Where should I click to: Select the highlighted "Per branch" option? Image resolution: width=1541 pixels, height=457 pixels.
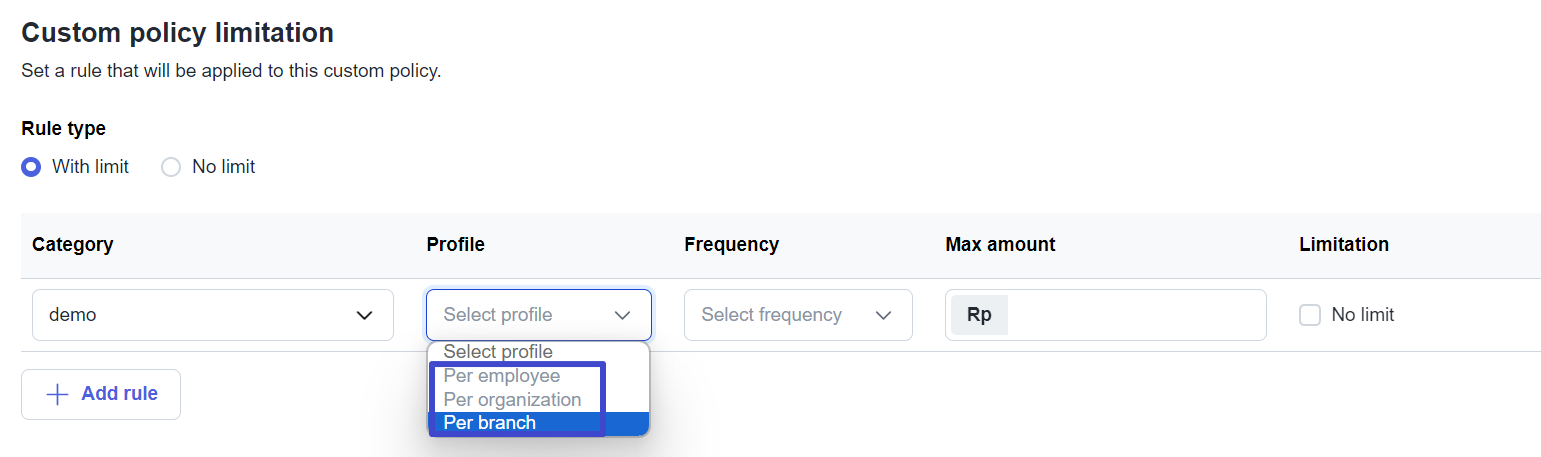[490, 423]
